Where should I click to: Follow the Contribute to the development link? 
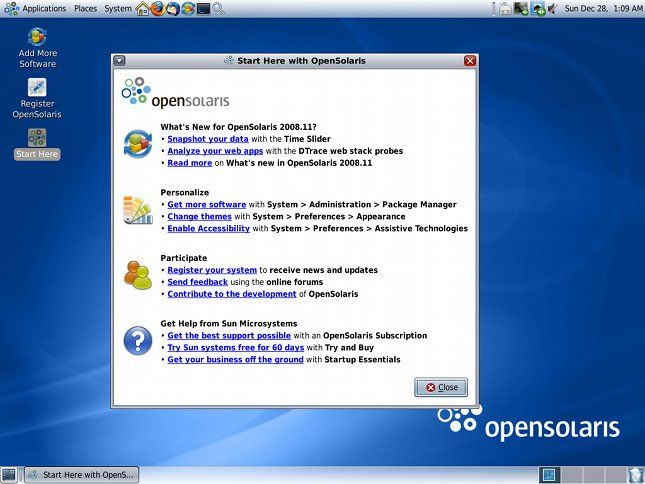coord(232,294)
